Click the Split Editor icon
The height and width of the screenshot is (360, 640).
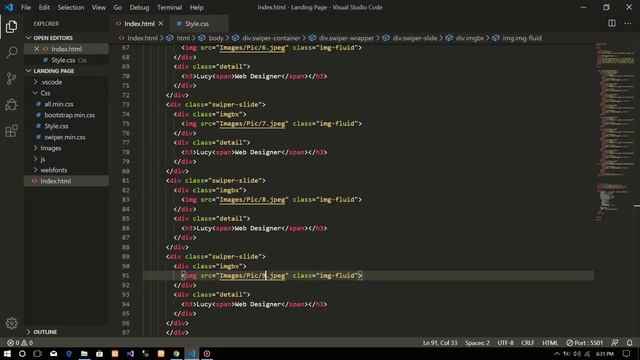612,23
